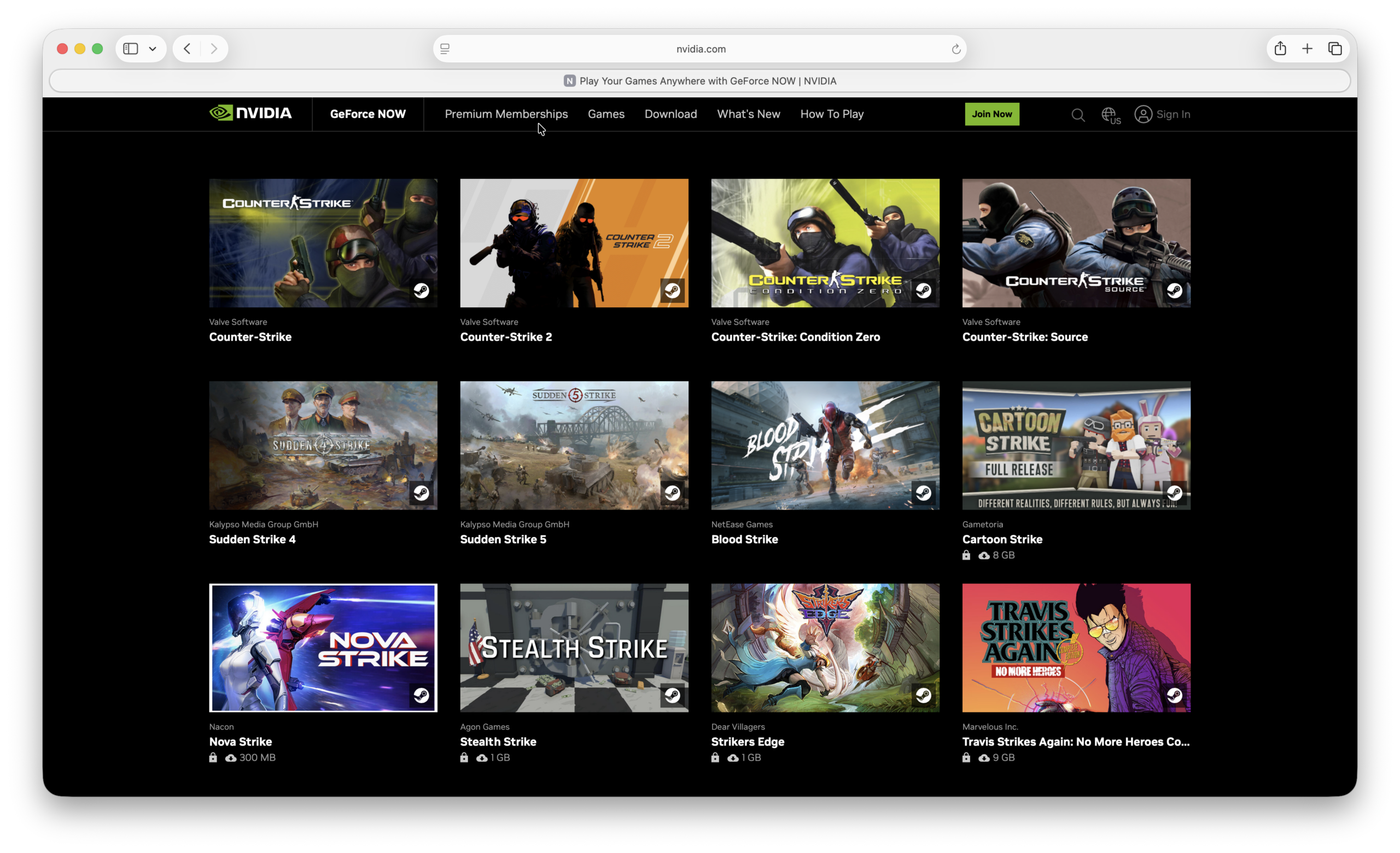Viewport: 1400px width, 853px height.
Task: Click Steam icon on Counter-Strike card
Action: pos(421,291)
